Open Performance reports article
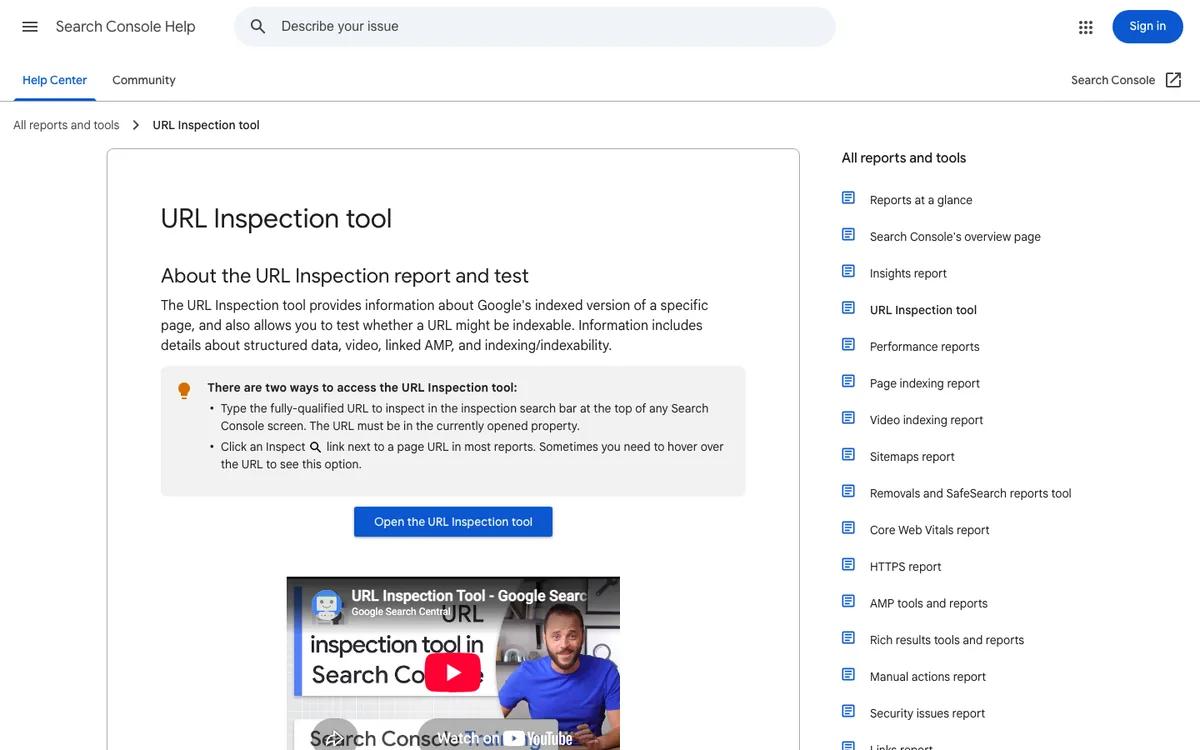Viewport: 1200px width, 750px height. tap(924, 347)
